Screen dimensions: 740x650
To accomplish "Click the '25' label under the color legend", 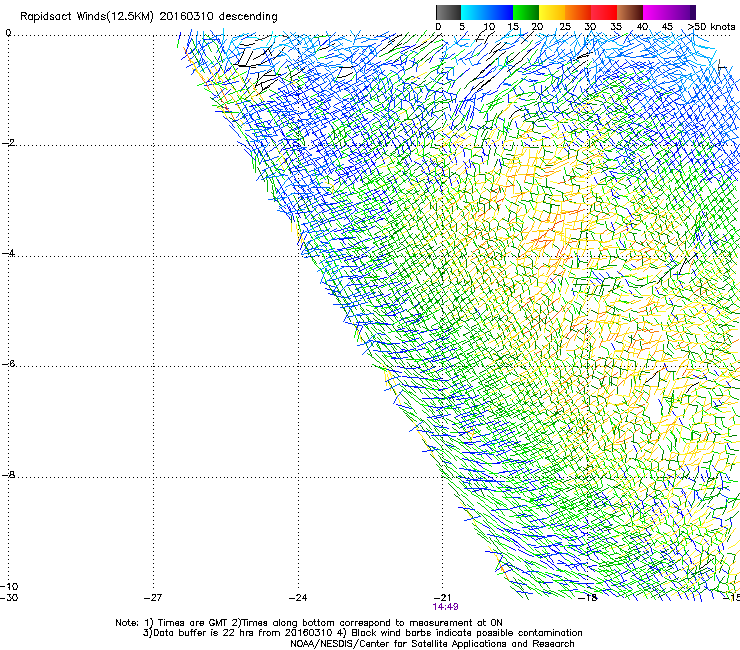I will pyautogui.click(x=565, y=27).
